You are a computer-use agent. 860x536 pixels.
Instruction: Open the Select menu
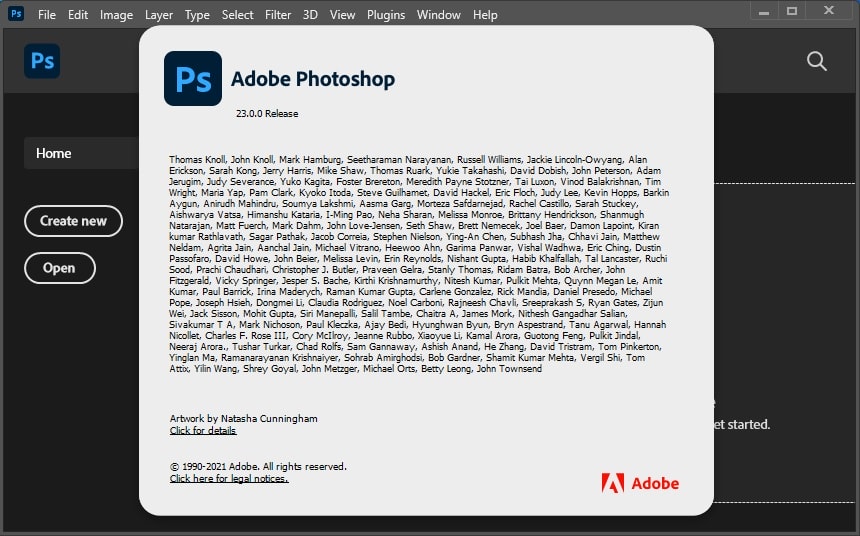pos(237,15)
